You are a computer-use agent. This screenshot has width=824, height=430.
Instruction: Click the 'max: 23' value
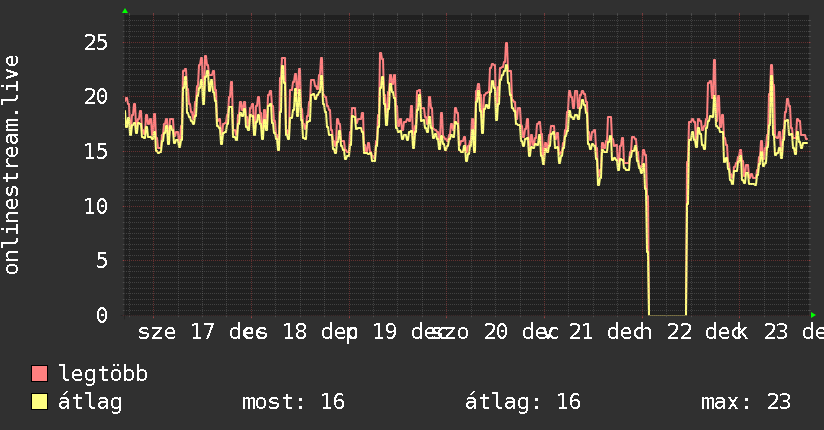pos(746,402)
